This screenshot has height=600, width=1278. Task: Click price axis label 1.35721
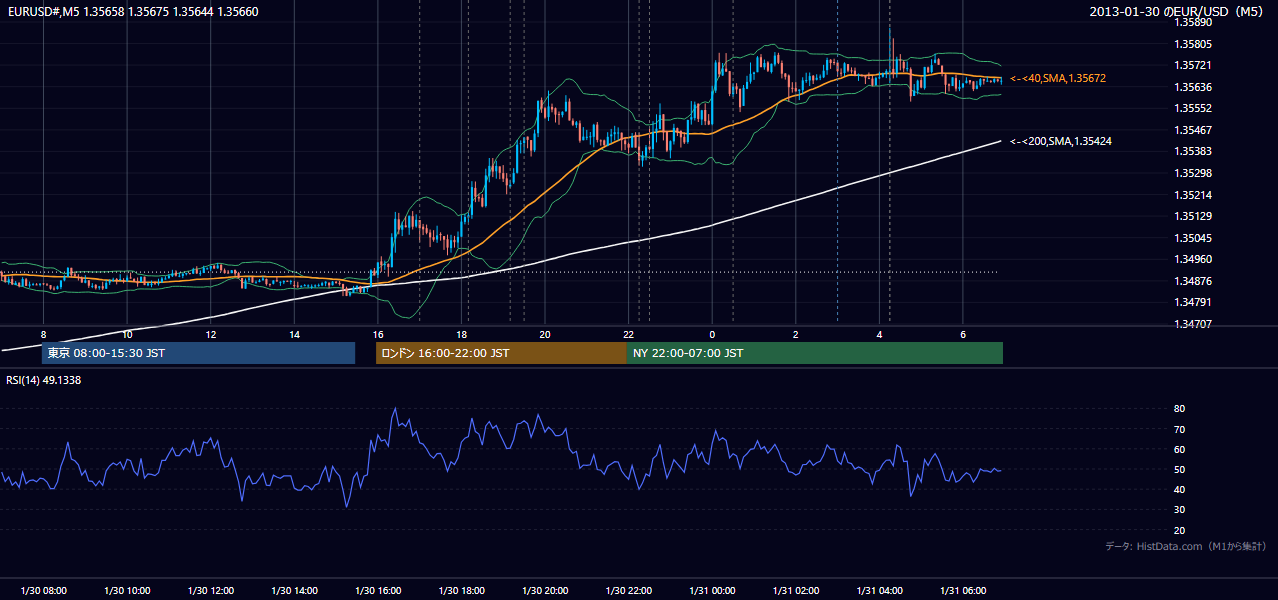point(1192,65)
